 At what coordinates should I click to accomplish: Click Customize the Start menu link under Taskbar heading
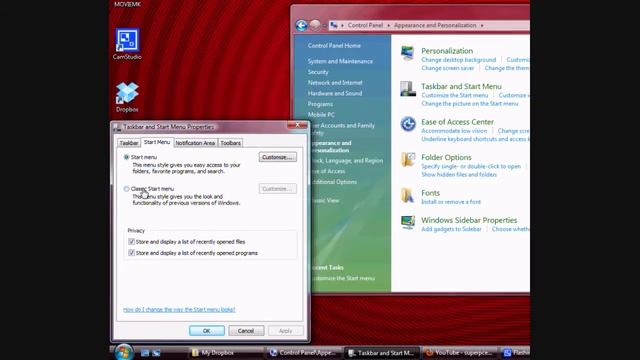tap(455, 95)
